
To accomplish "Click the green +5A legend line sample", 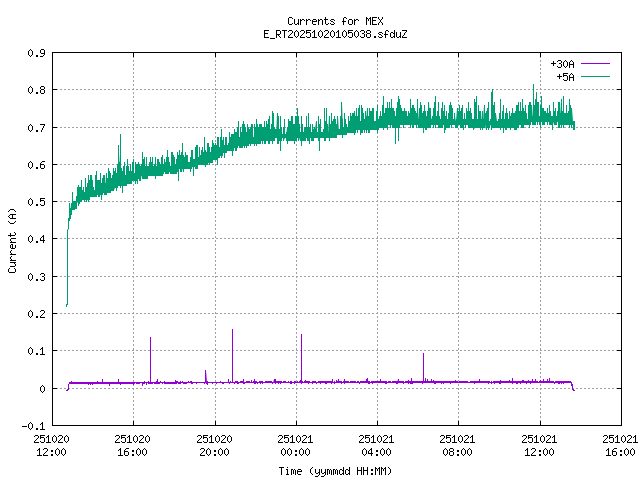I will click(595, 75).
